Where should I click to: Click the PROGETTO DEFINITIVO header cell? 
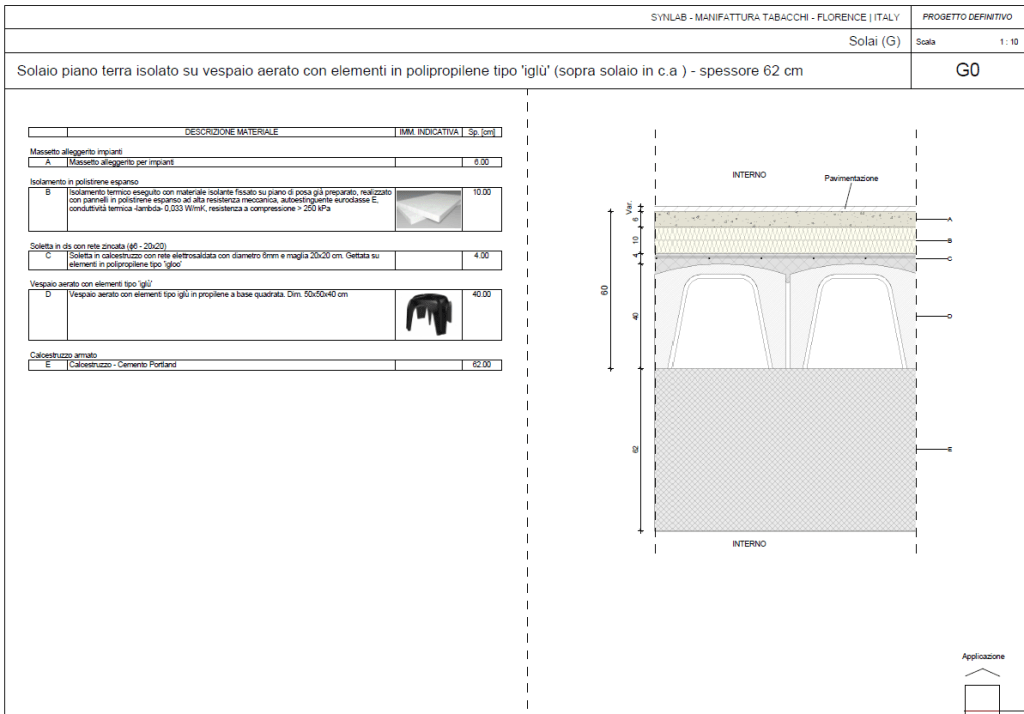pos(967,17)
